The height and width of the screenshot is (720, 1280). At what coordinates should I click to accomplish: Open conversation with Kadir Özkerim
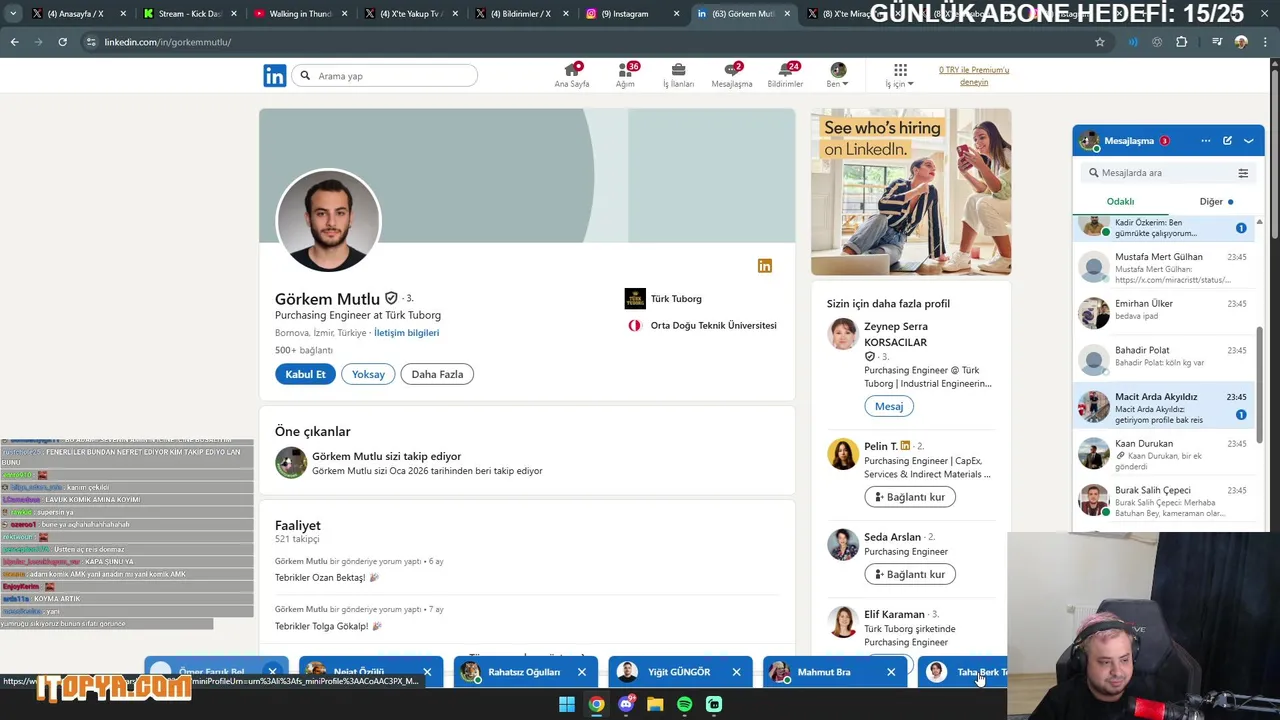(x=1164, y=228)
